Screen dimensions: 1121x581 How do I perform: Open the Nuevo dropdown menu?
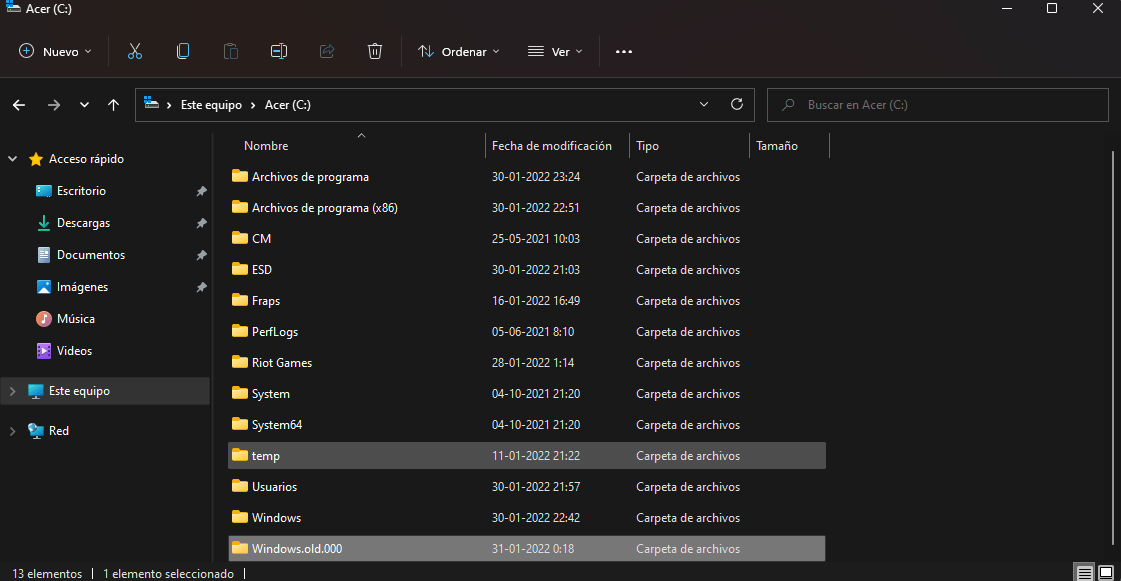(55, 51)
